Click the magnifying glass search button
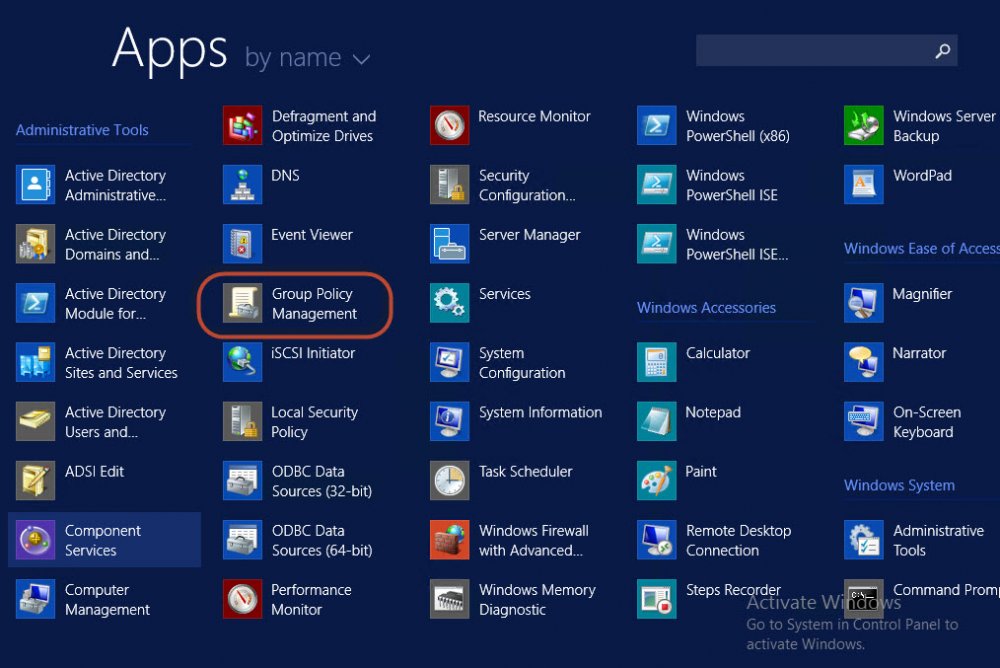The height and width of the screenshot is (668, 1000). click(x=943, y=50)
